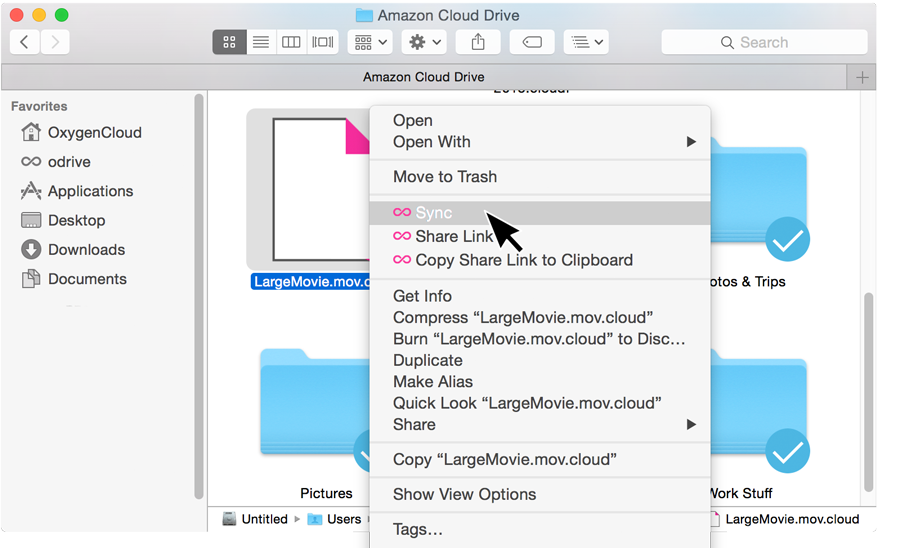The height and width of the screenshot is (548, 900).
Task: Click the Finder window vertical scrollbar
Action: click(x=868, y=392)
